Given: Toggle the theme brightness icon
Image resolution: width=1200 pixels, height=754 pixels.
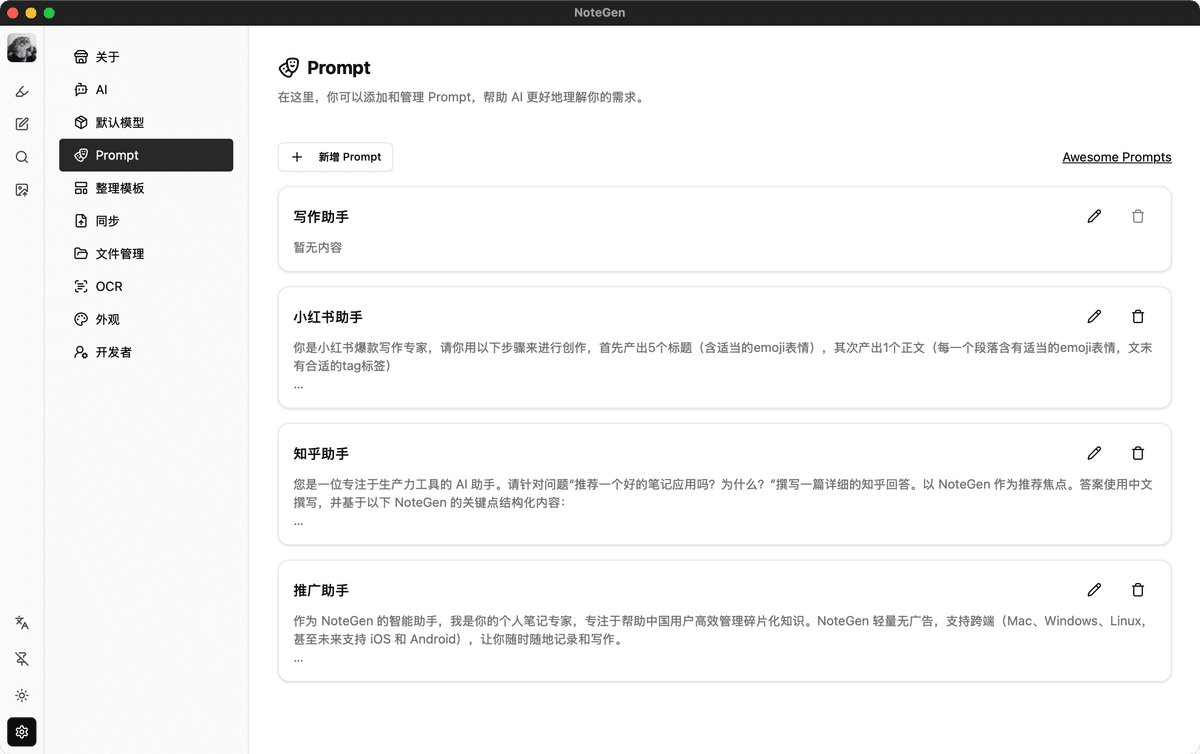Looking at the screenshot, I should [x=22, y=695].
